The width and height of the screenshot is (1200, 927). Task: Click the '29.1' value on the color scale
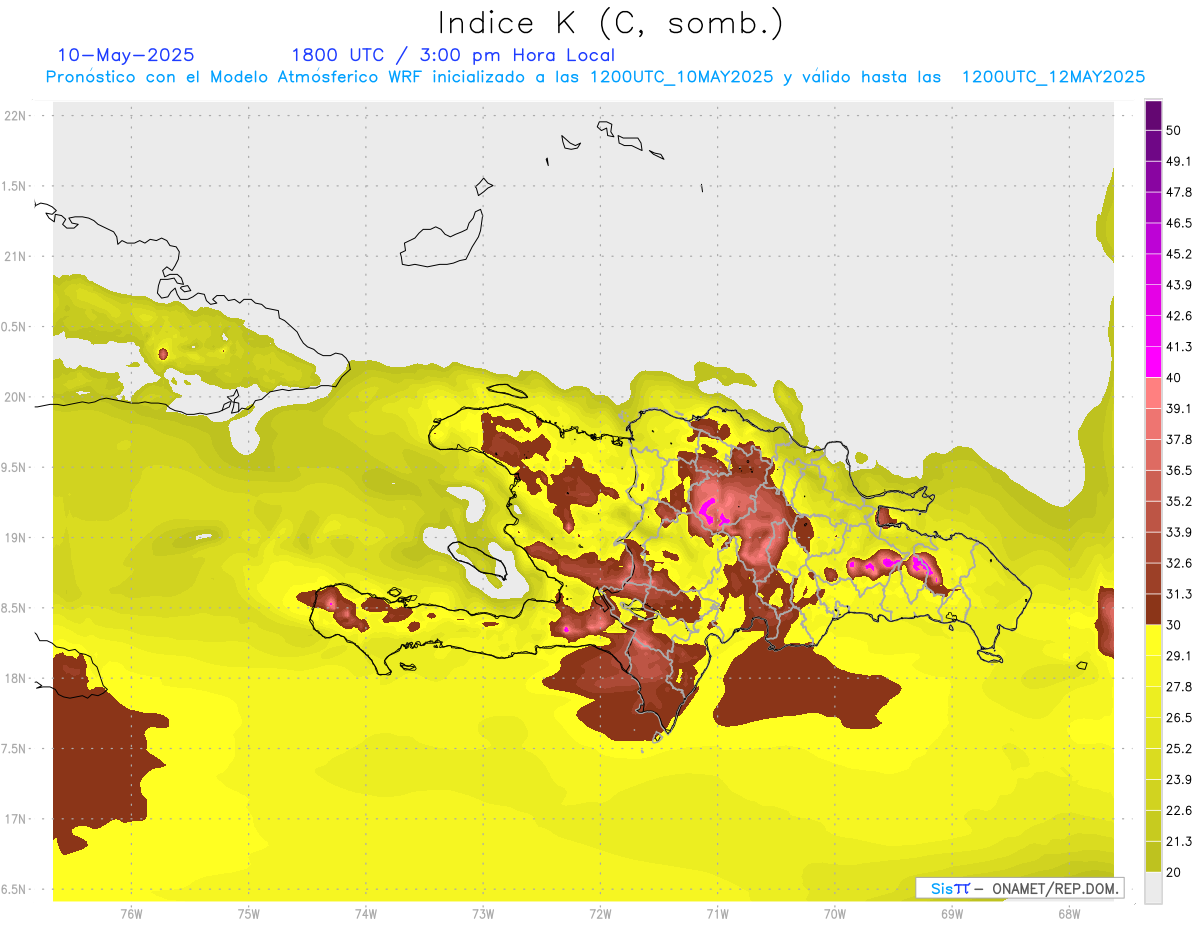[x=1179, y=656]
